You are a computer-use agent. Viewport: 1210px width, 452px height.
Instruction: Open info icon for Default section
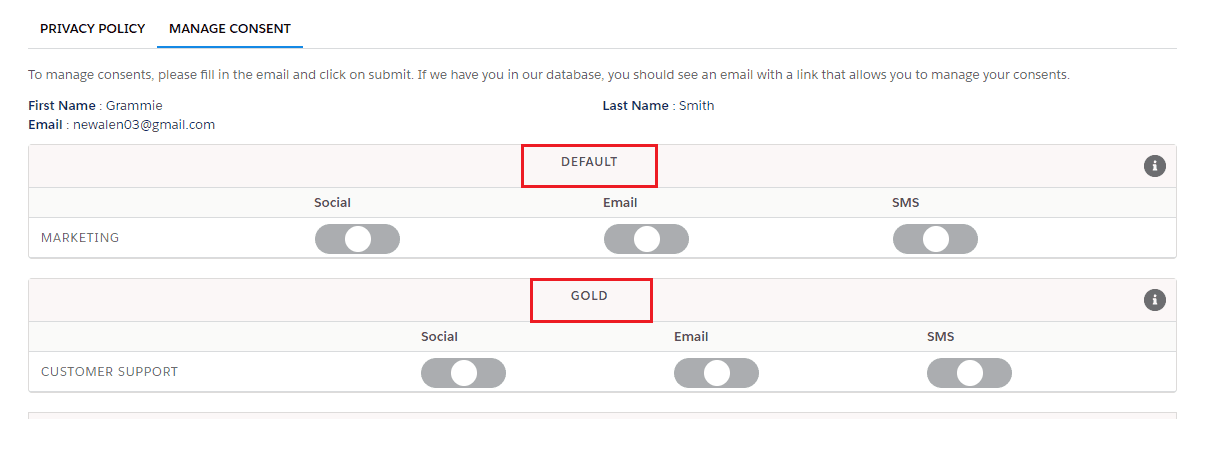[x=1155, y=166]
